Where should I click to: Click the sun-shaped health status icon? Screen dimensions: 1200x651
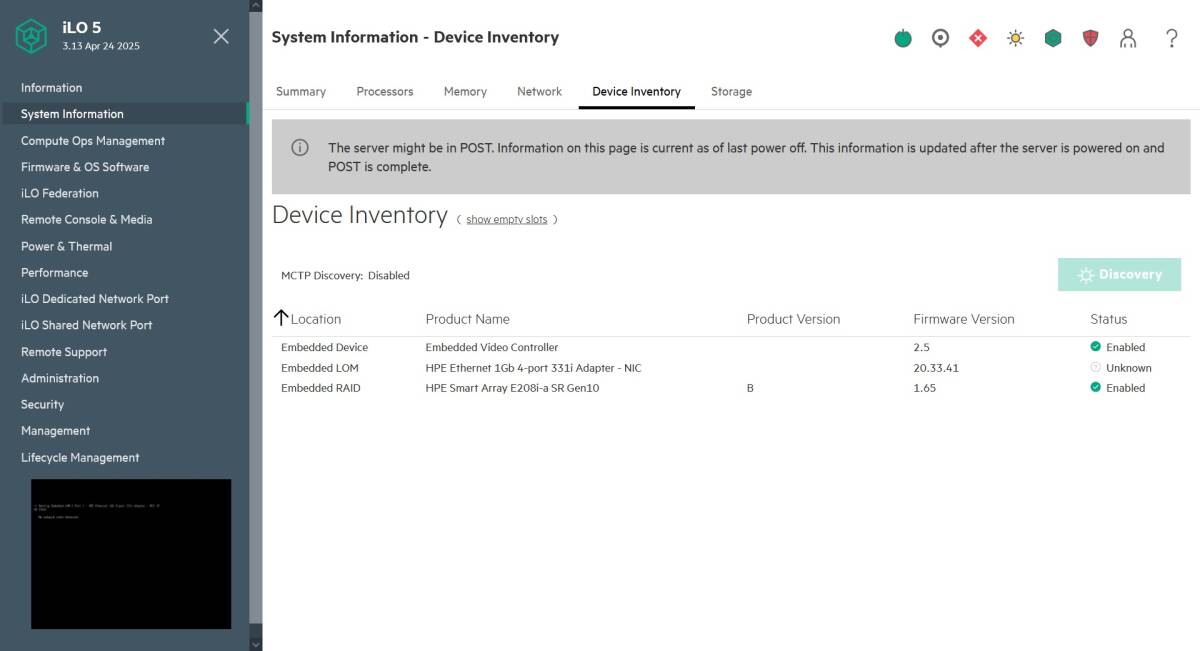click(x=1015, y=39)
